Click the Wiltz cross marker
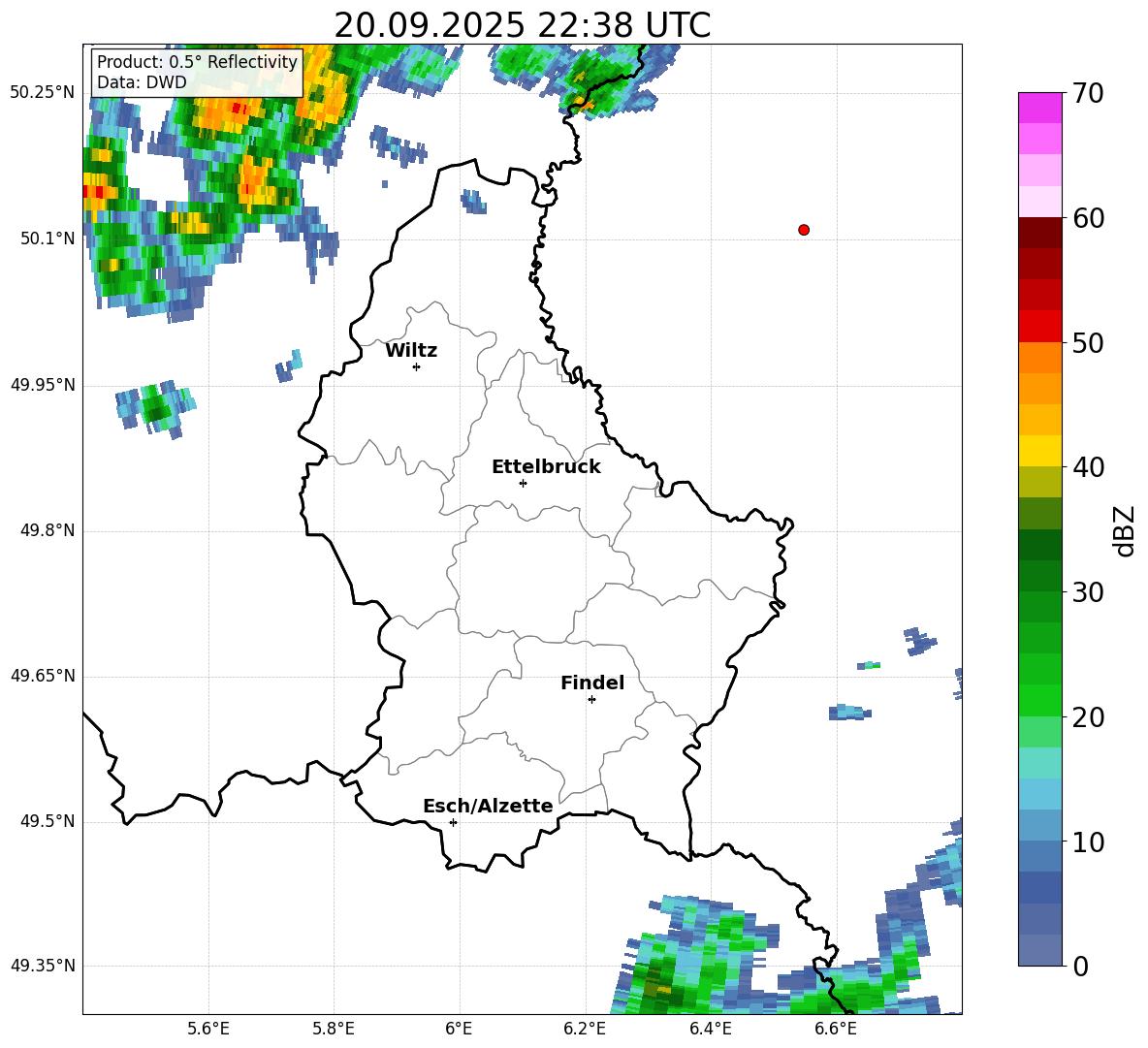This screenshot has width=1148, height=1048. tap(416, 366)
